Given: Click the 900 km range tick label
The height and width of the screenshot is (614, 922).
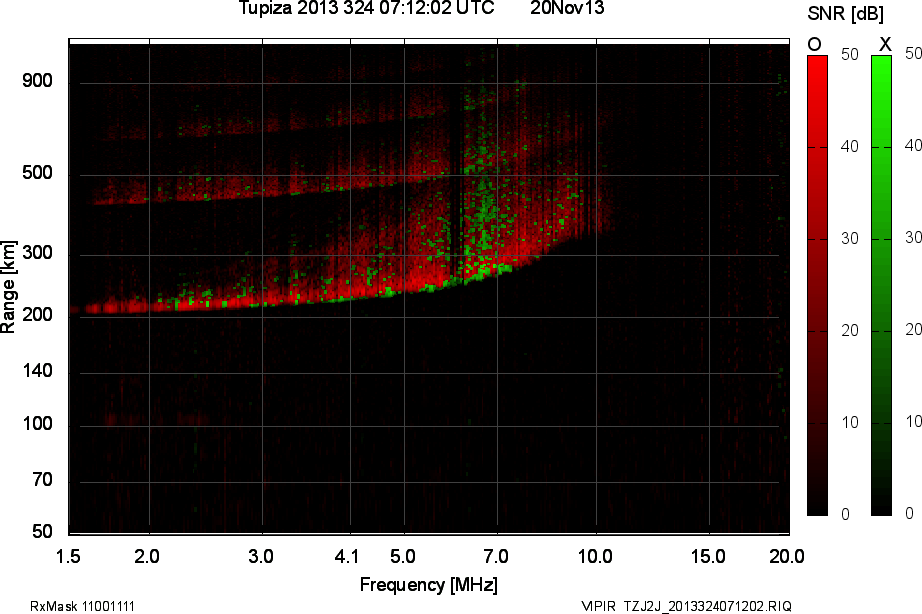Looking at the screenshot, I should point(38,81).
